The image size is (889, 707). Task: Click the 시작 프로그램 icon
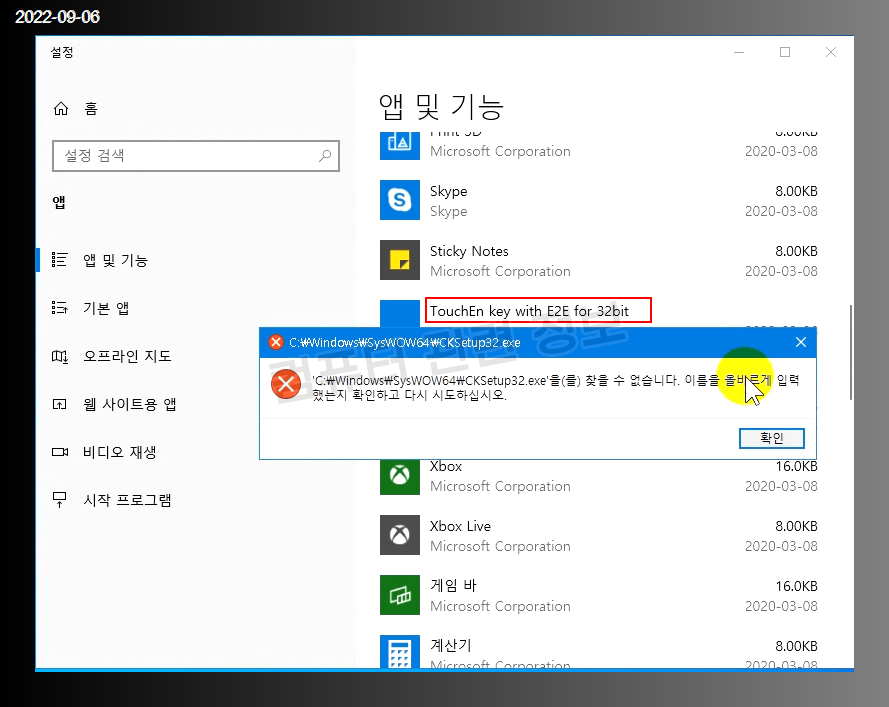pyautogui.click(x=60, y=499)
